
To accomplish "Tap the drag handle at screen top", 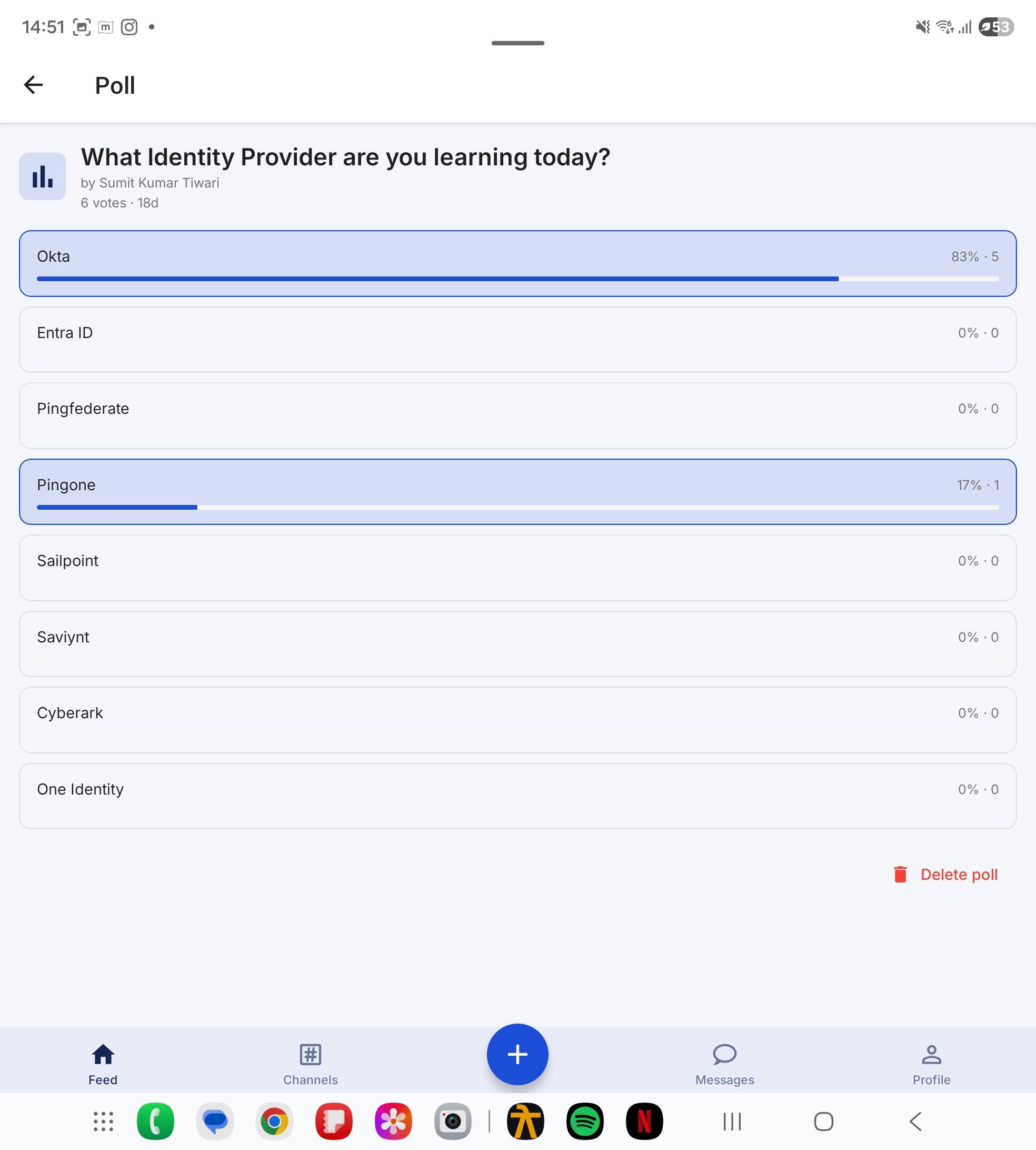I will 517,43.
